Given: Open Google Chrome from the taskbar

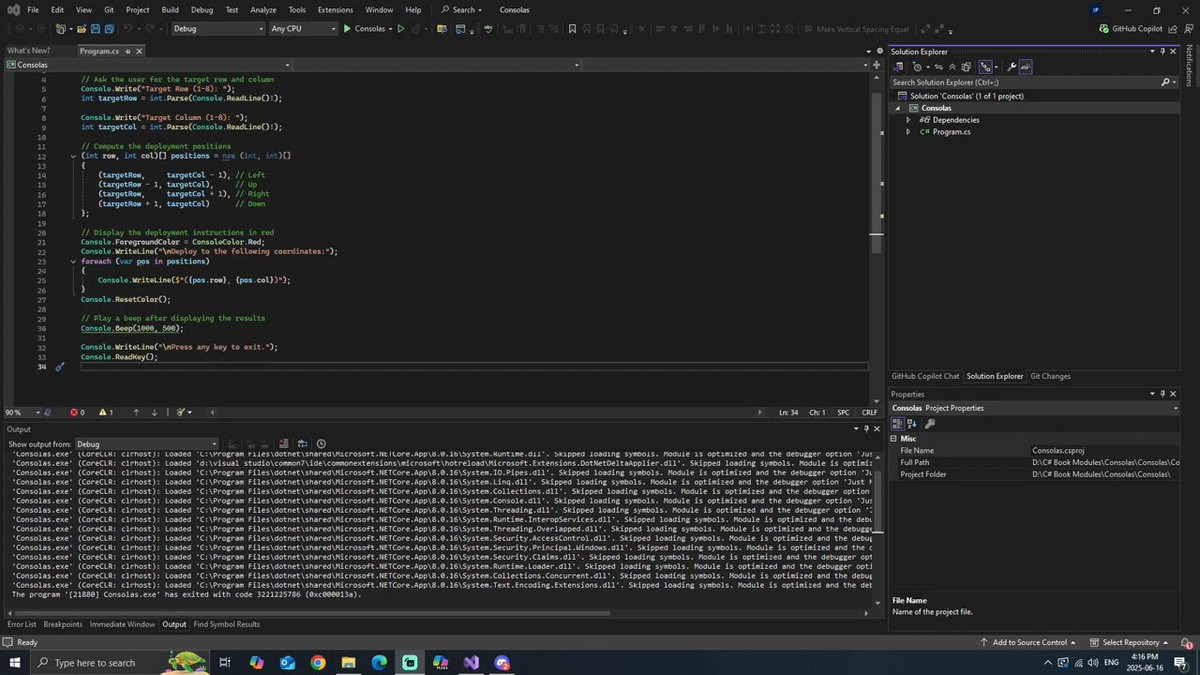Looking at the screenshot, I should tap(318, 662).
